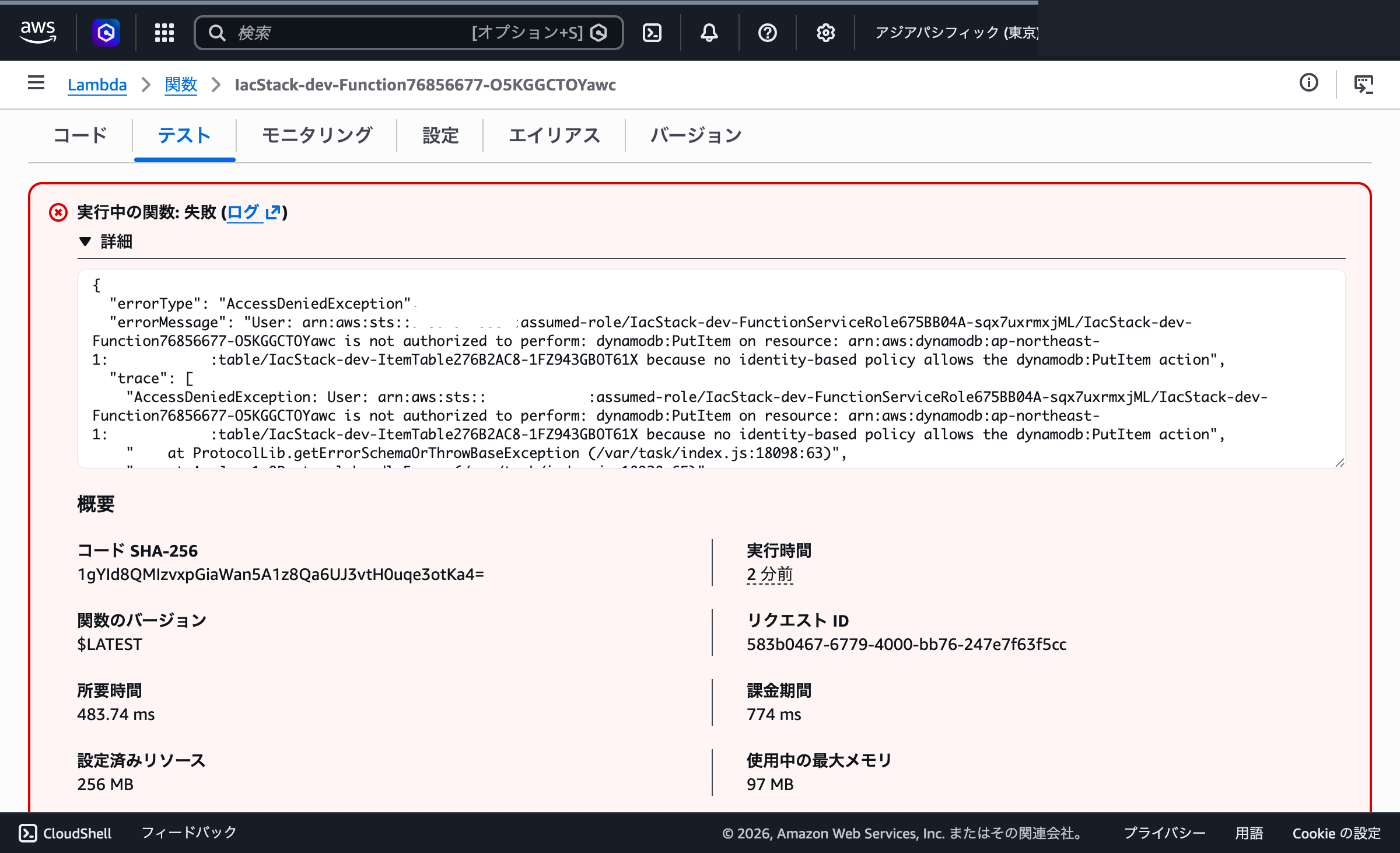Image resolution: width=1400 pixels, height=853 pixels.
Task: Switch to the エイリアス tab
Action: [x=554, y=135]
